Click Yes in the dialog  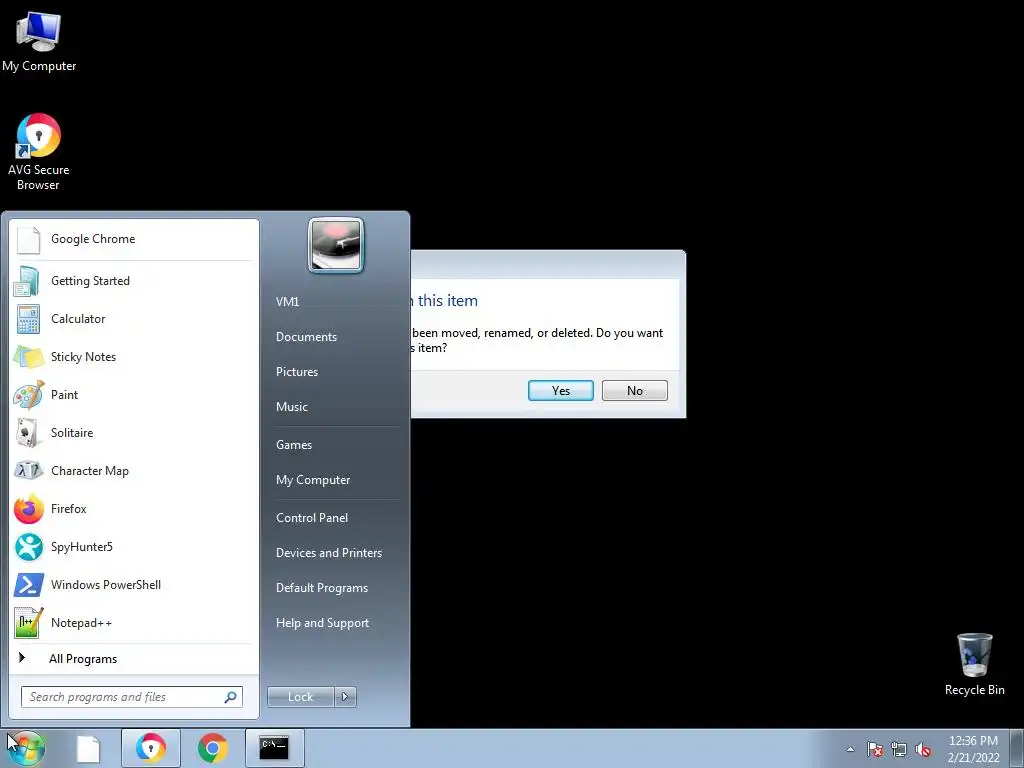[x=561, y=391]
